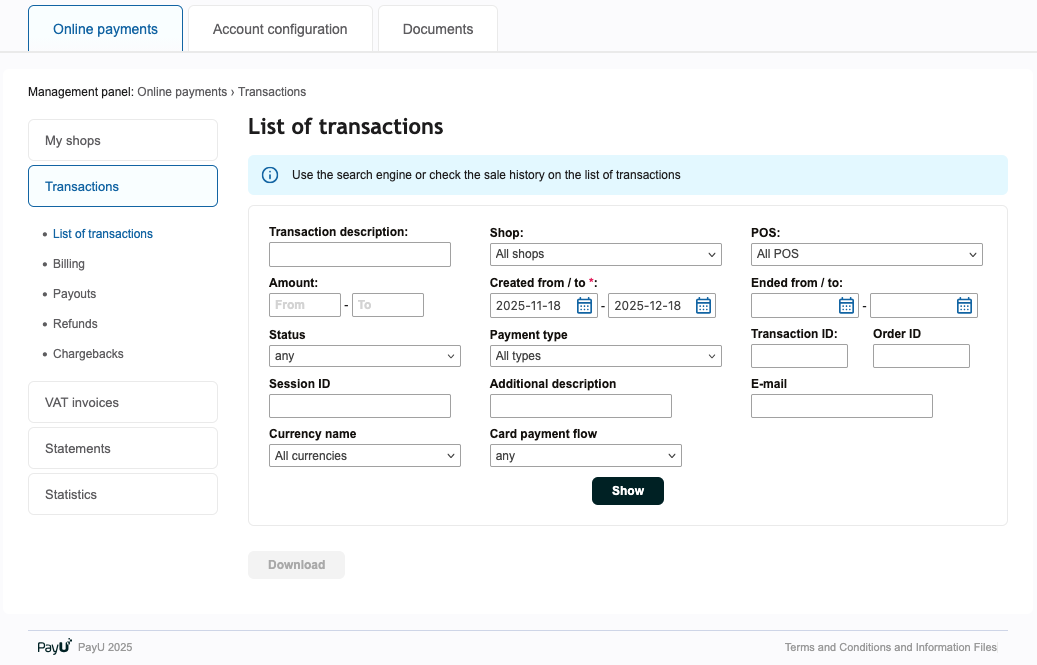Open the Documents tab

(438, 29)
